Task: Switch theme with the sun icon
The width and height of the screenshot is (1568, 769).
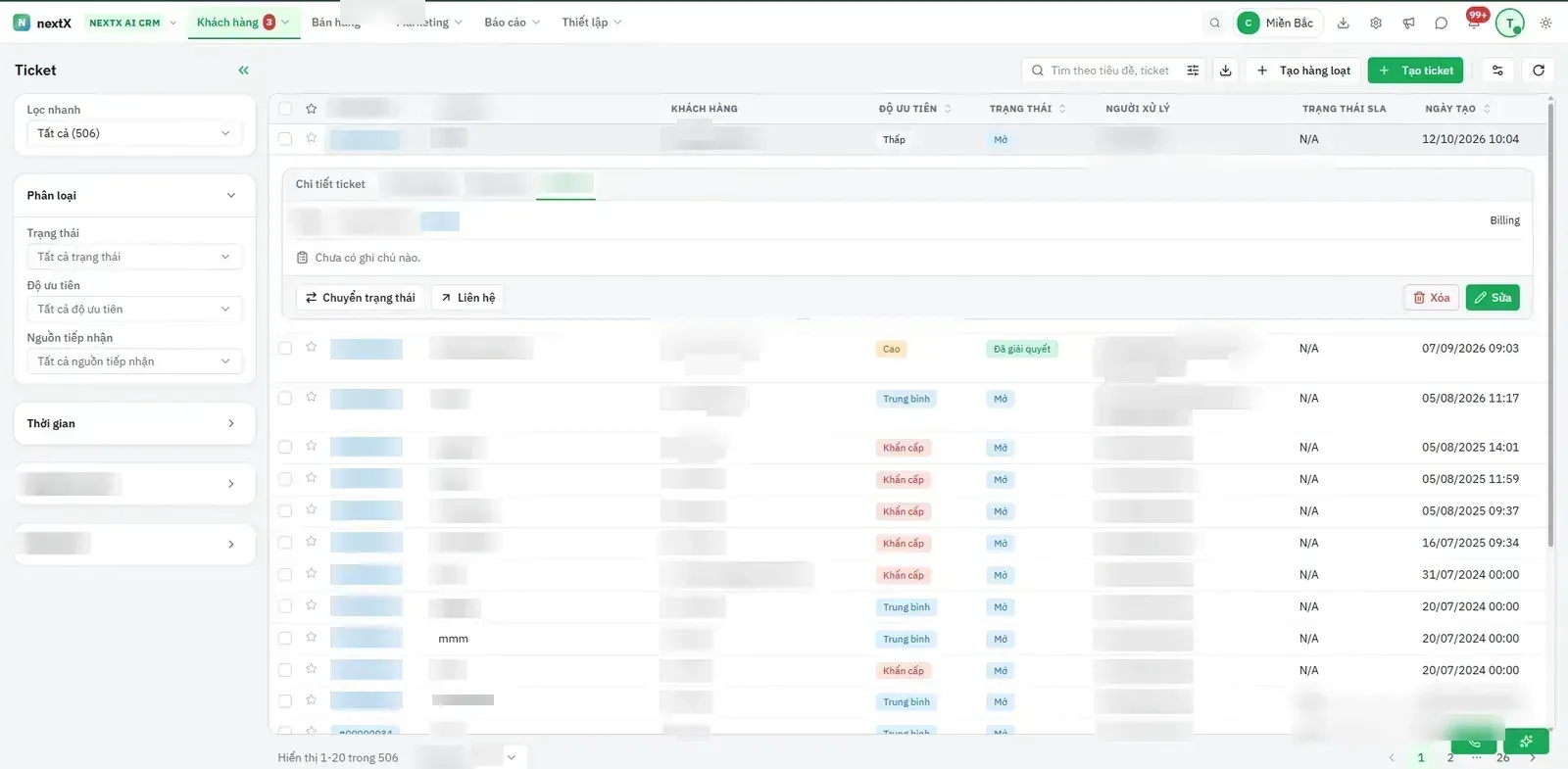Action: pyautogui.click(x=1545, y=23)
